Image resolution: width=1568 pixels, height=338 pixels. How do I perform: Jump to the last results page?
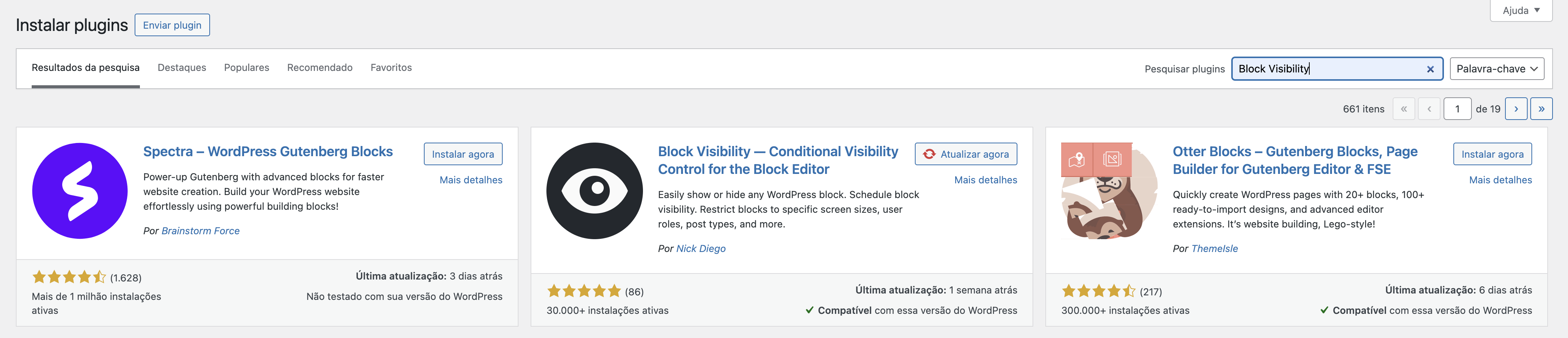[1541, 109]
